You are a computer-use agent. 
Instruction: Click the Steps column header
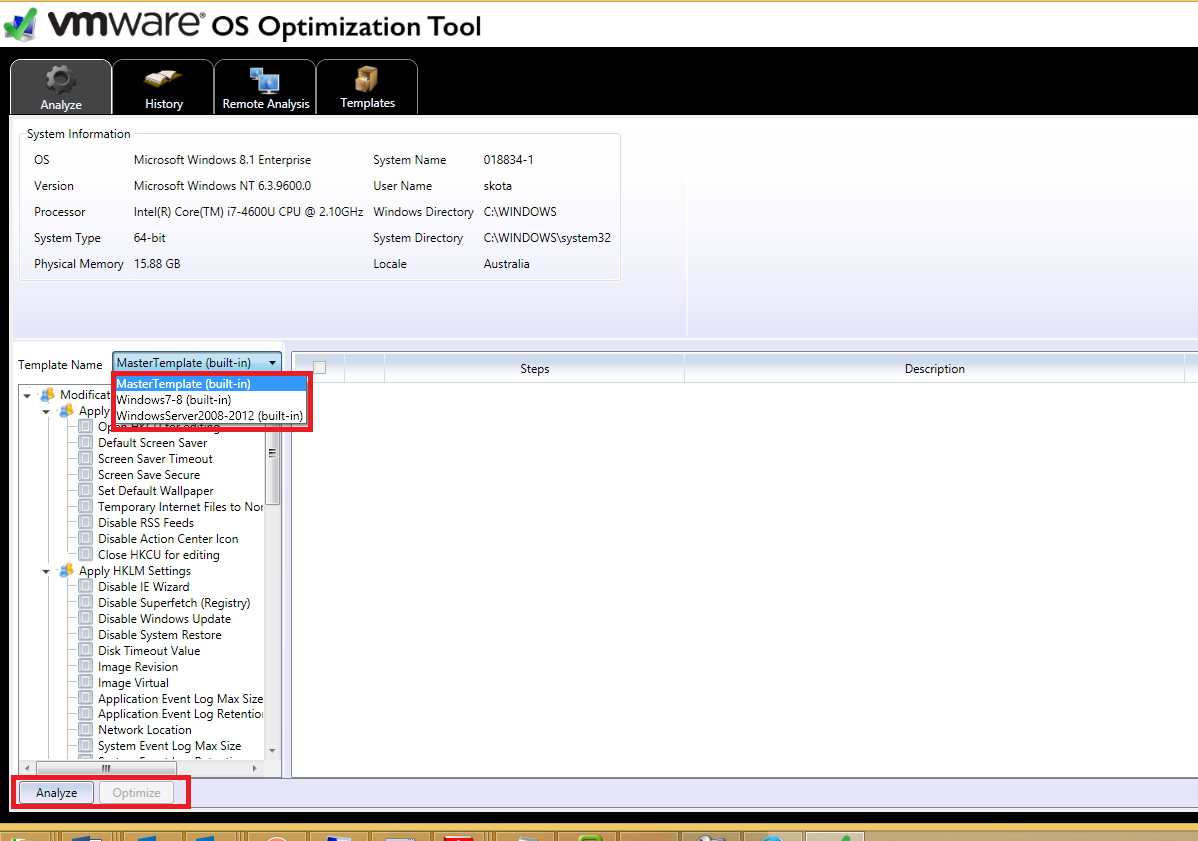(x=534, y=368)
